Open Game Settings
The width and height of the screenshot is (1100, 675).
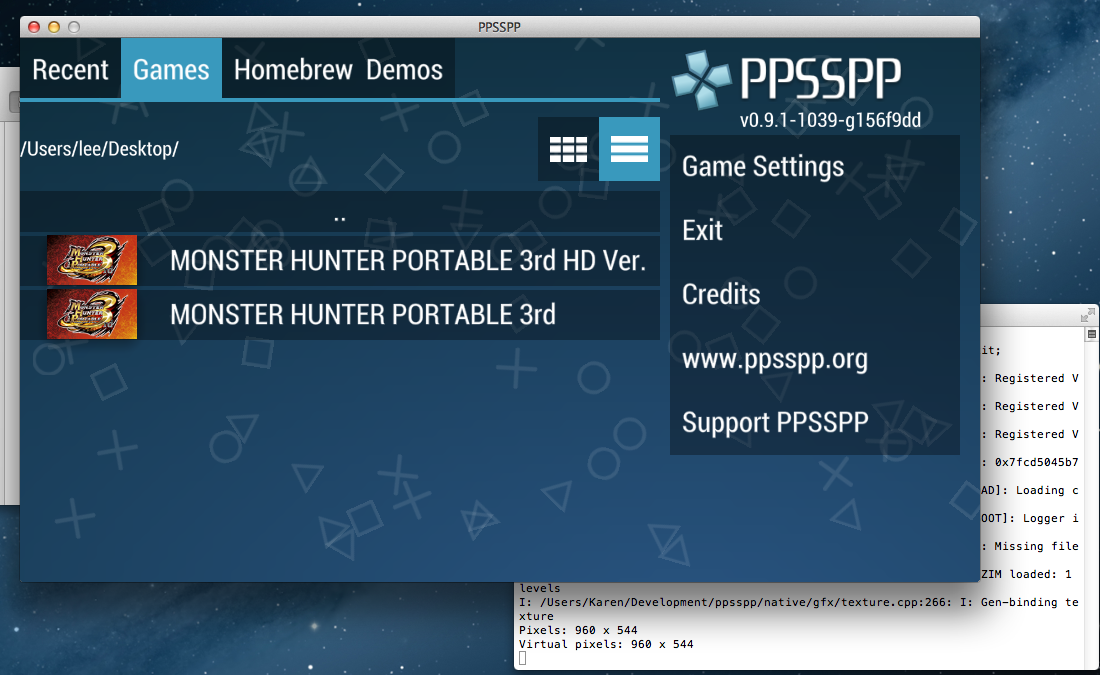[763, 167]
